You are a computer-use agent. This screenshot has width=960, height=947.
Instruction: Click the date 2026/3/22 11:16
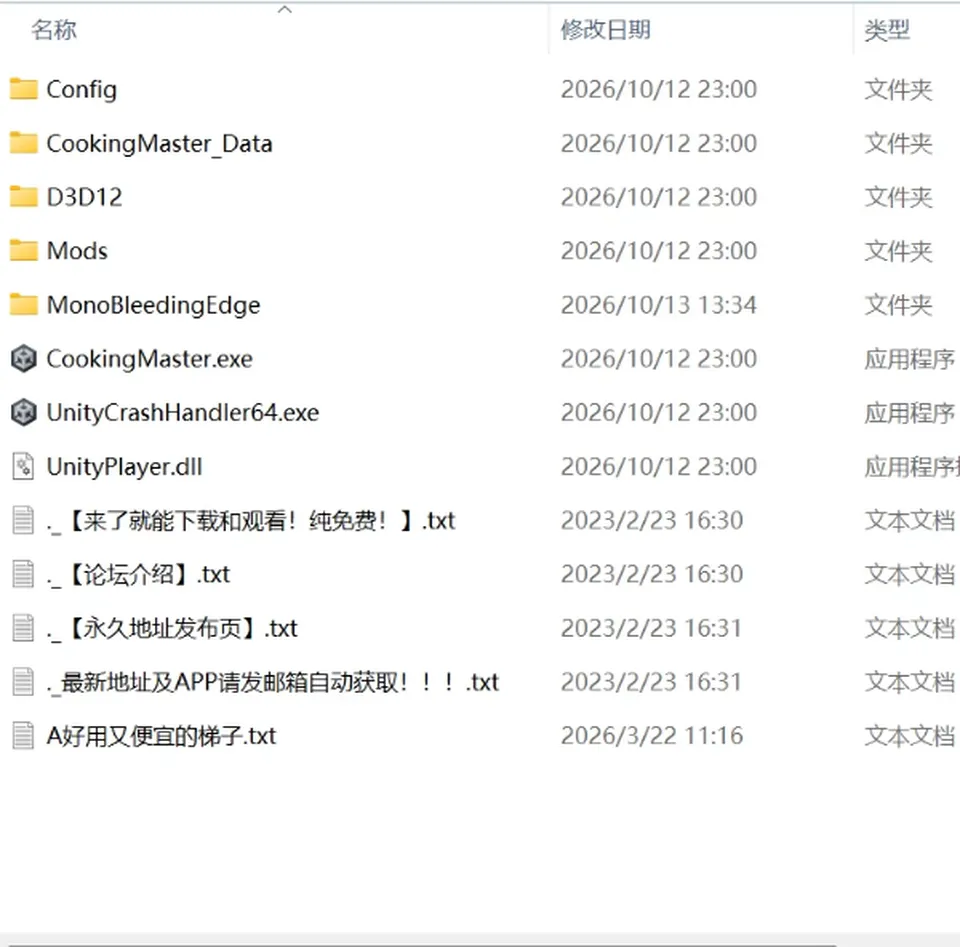click(x=652, y=736)
